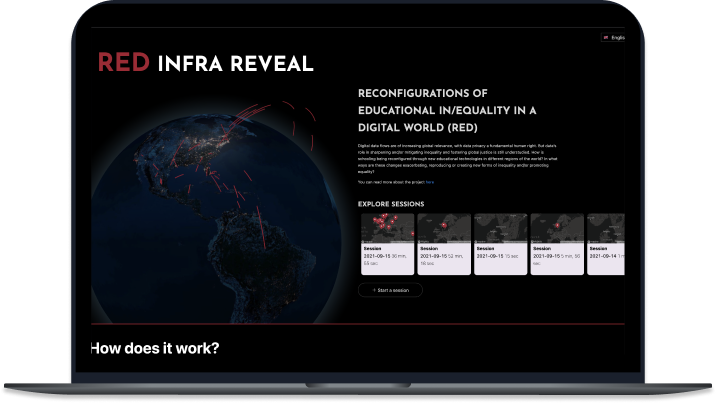Screen dimensions: 716x403
Task: Start a session button
Action: (x=390, y=290)
